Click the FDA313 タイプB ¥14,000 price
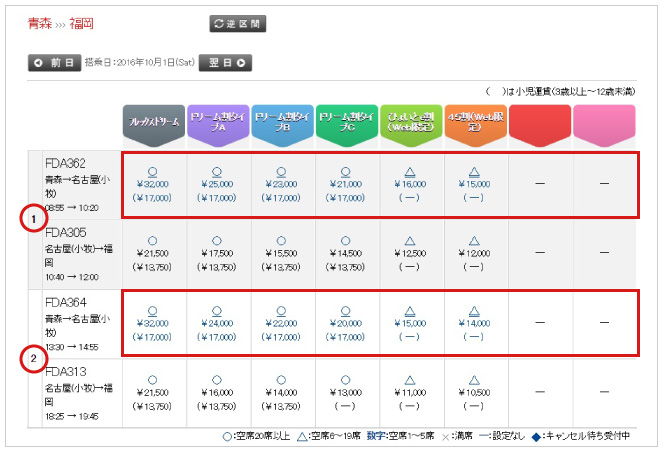 pos(282,393)
